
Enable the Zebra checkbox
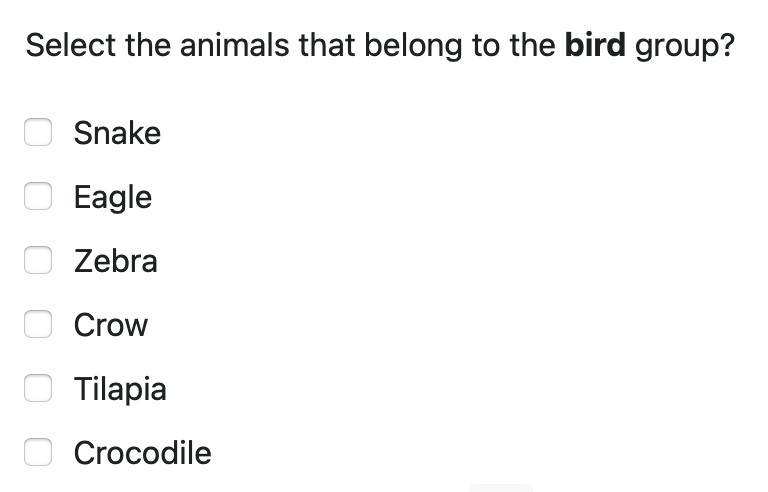38,260
